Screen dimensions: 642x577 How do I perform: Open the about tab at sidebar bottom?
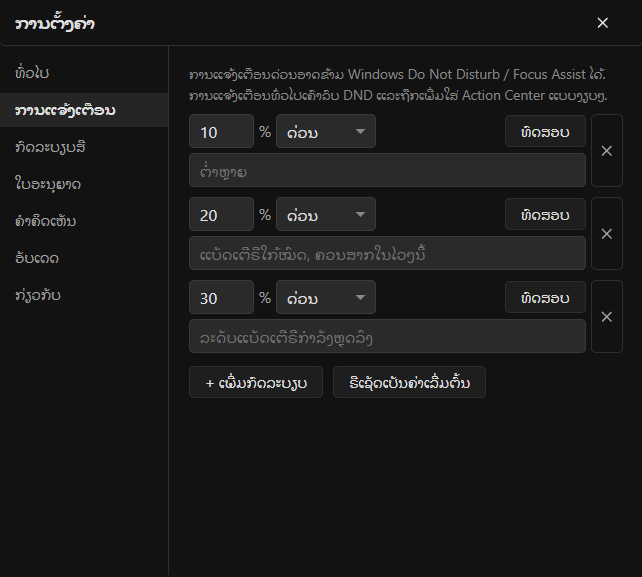tap(84, 295)
